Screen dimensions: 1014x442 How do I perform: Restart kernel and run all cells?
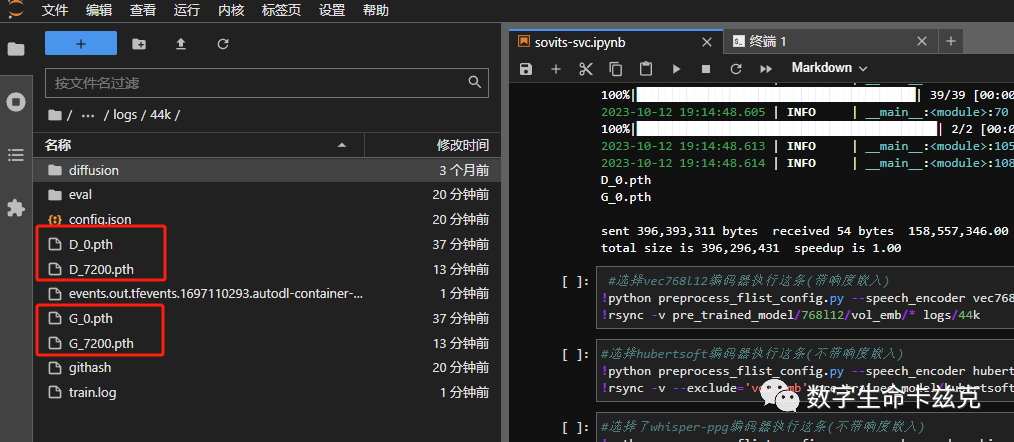(x=766, y=69)
